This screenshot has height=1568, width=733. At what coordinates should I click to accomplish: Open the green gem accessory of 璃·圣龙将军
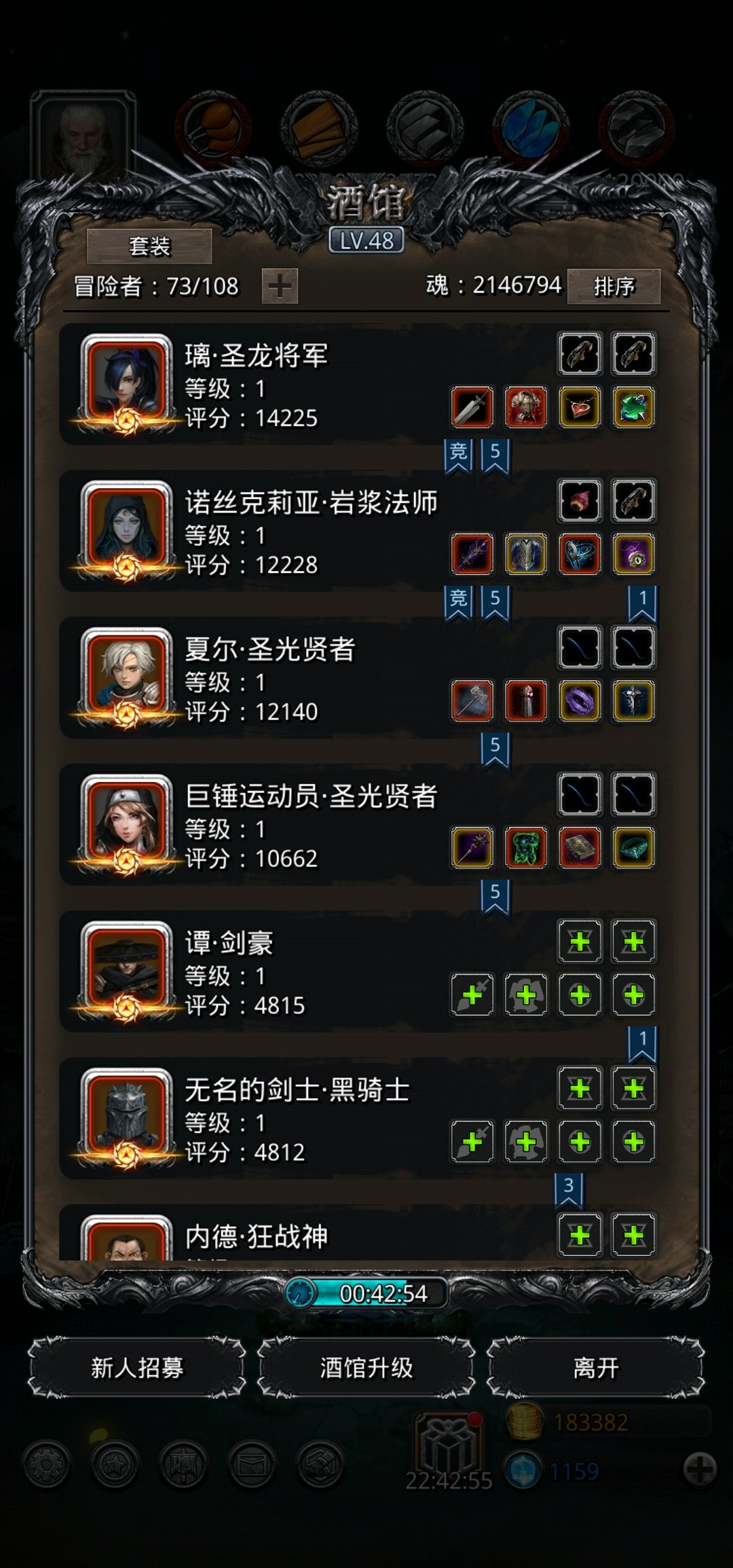click(x=633, y=407)
